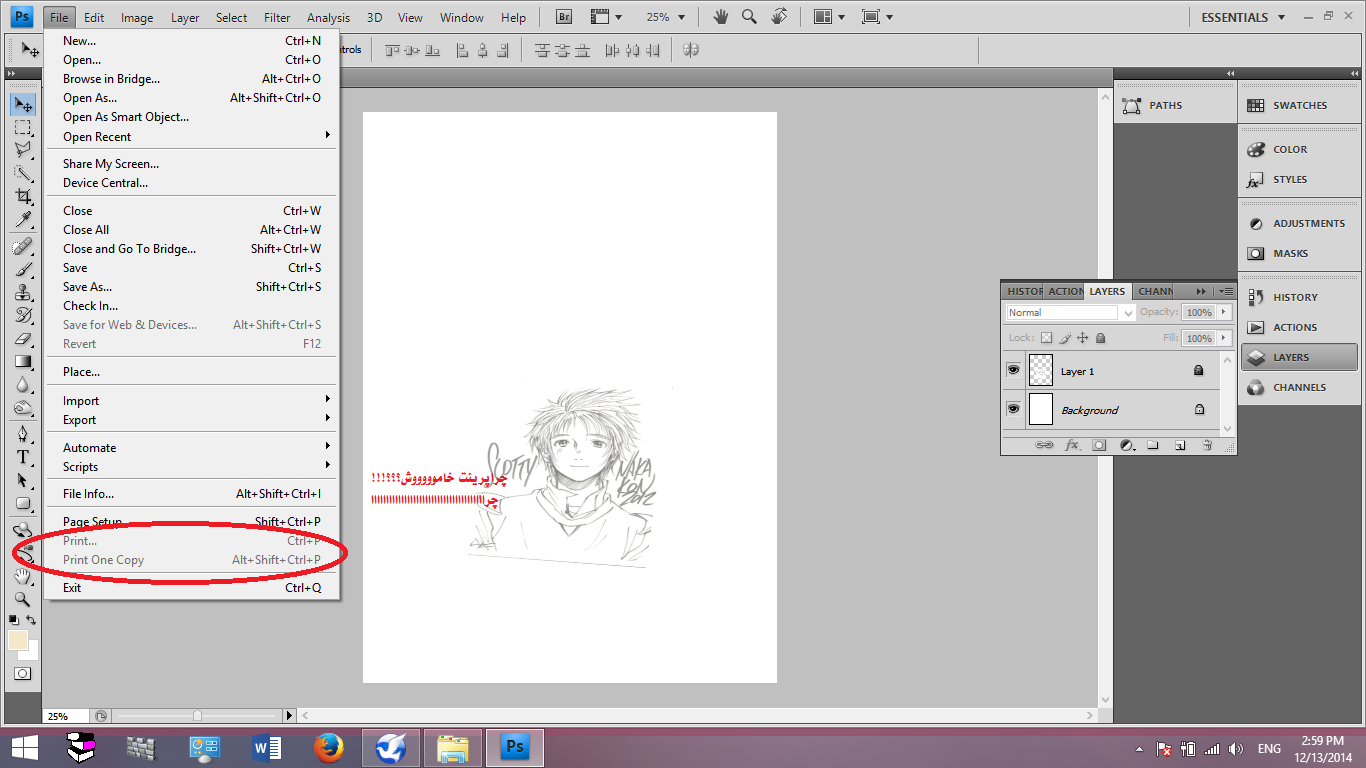
Task: Open the Edit menu
Action: click(x=94, y=17)
